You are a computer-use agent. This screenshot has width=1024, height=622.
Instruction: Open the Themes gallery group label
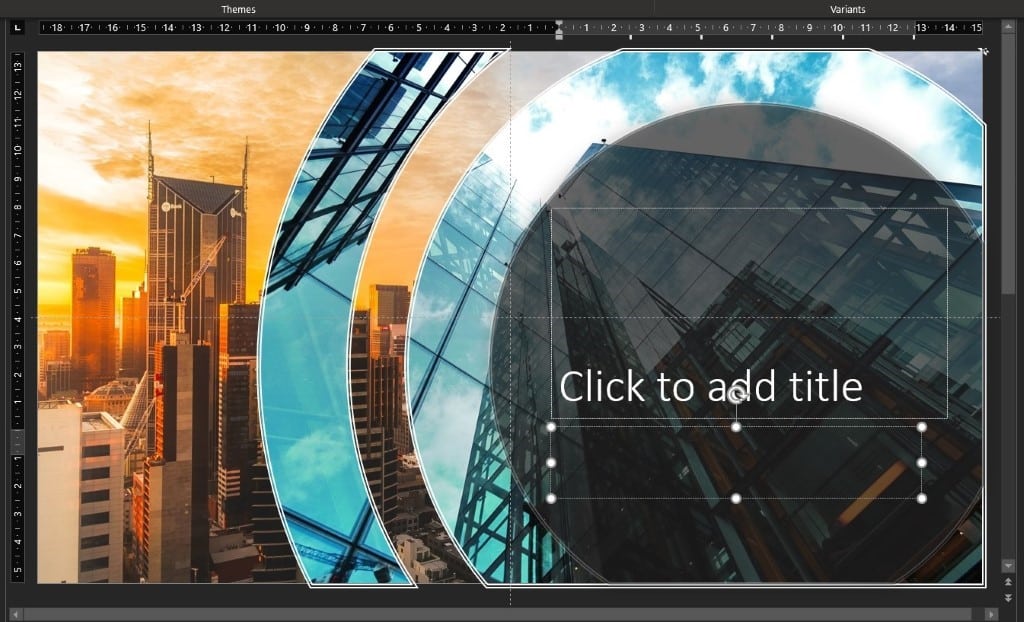(238, 9)
